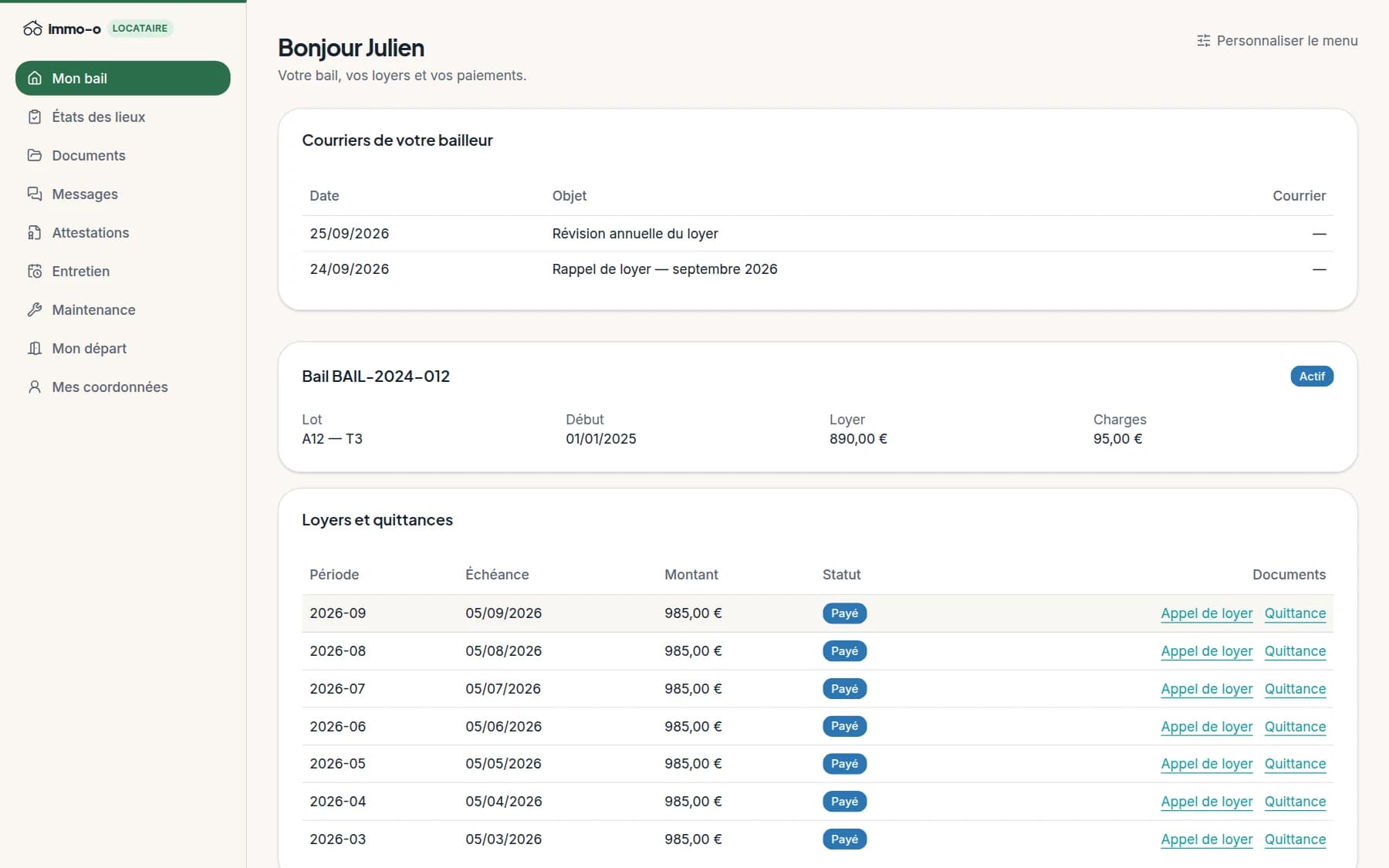1389x868 pixels.
Task: Navigate to Attestations
Action: (123, 232)
